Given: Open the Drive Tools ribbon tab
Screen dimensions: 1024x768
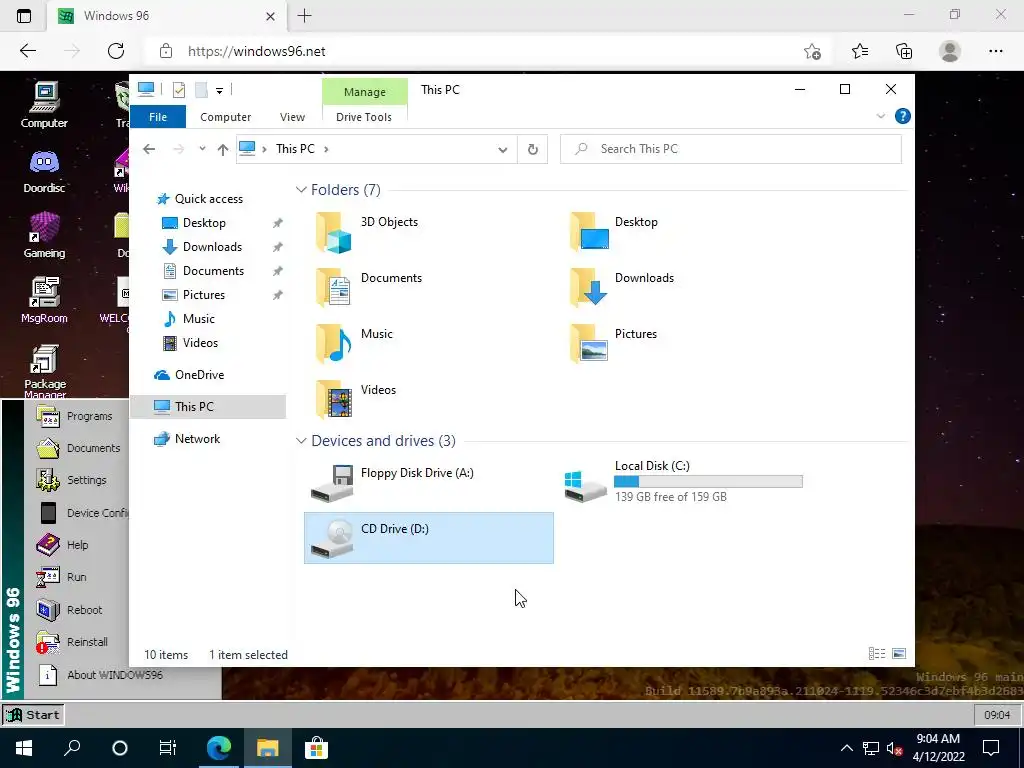Looking at the screenshot, I should pos(364,117).
